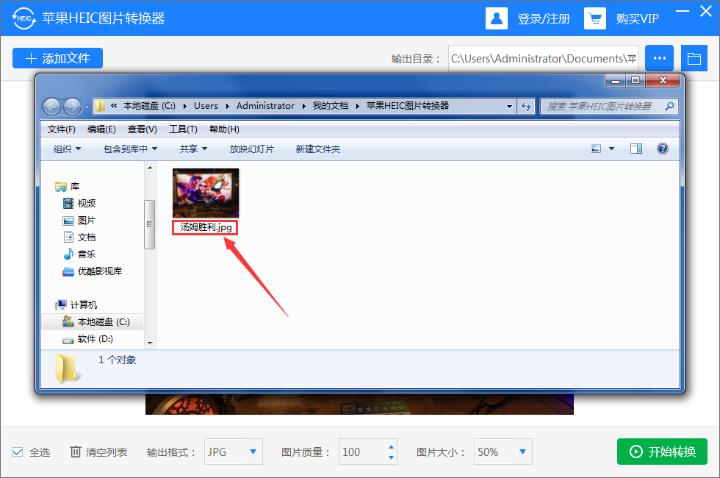Image resolution: width=720 pixels, height=478 pixels.
Task: Click 放映幻灯片 slideshow button
Action: click(252, 149)
